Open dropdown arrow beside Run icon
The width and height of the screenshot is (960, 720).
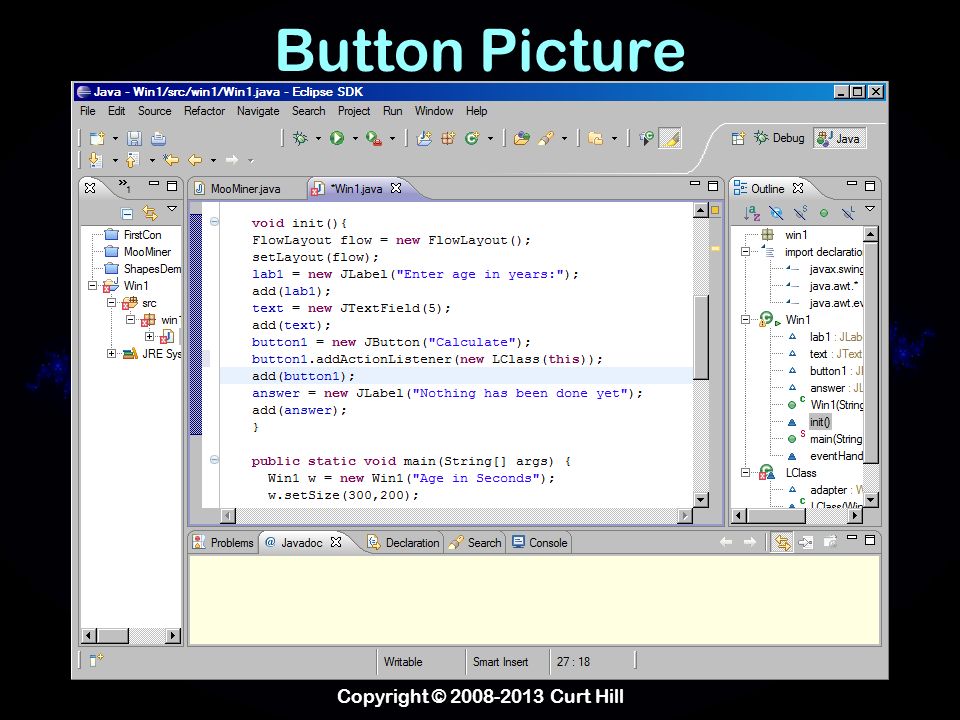(355, 139)
